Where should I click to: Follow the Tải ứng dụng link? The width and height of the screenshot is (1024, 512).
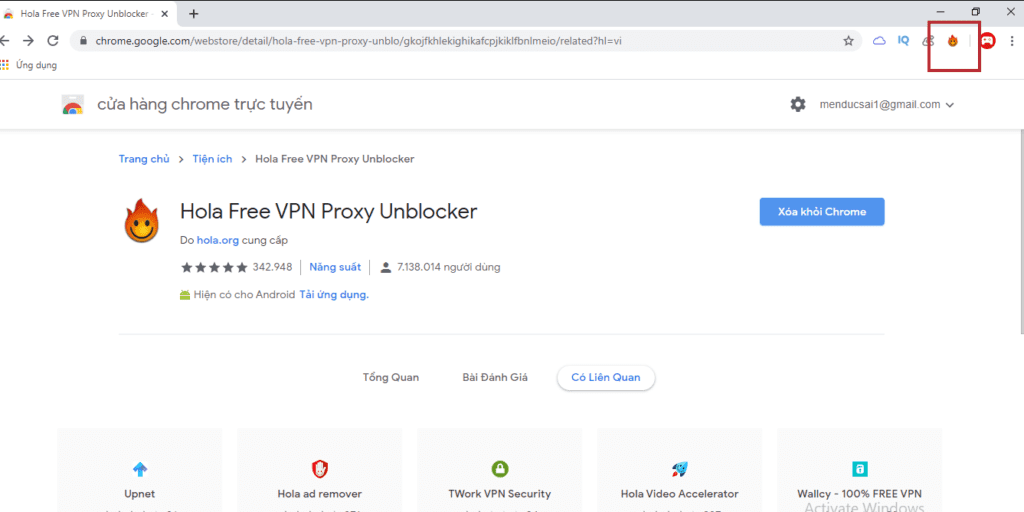[x=334, y=295]
